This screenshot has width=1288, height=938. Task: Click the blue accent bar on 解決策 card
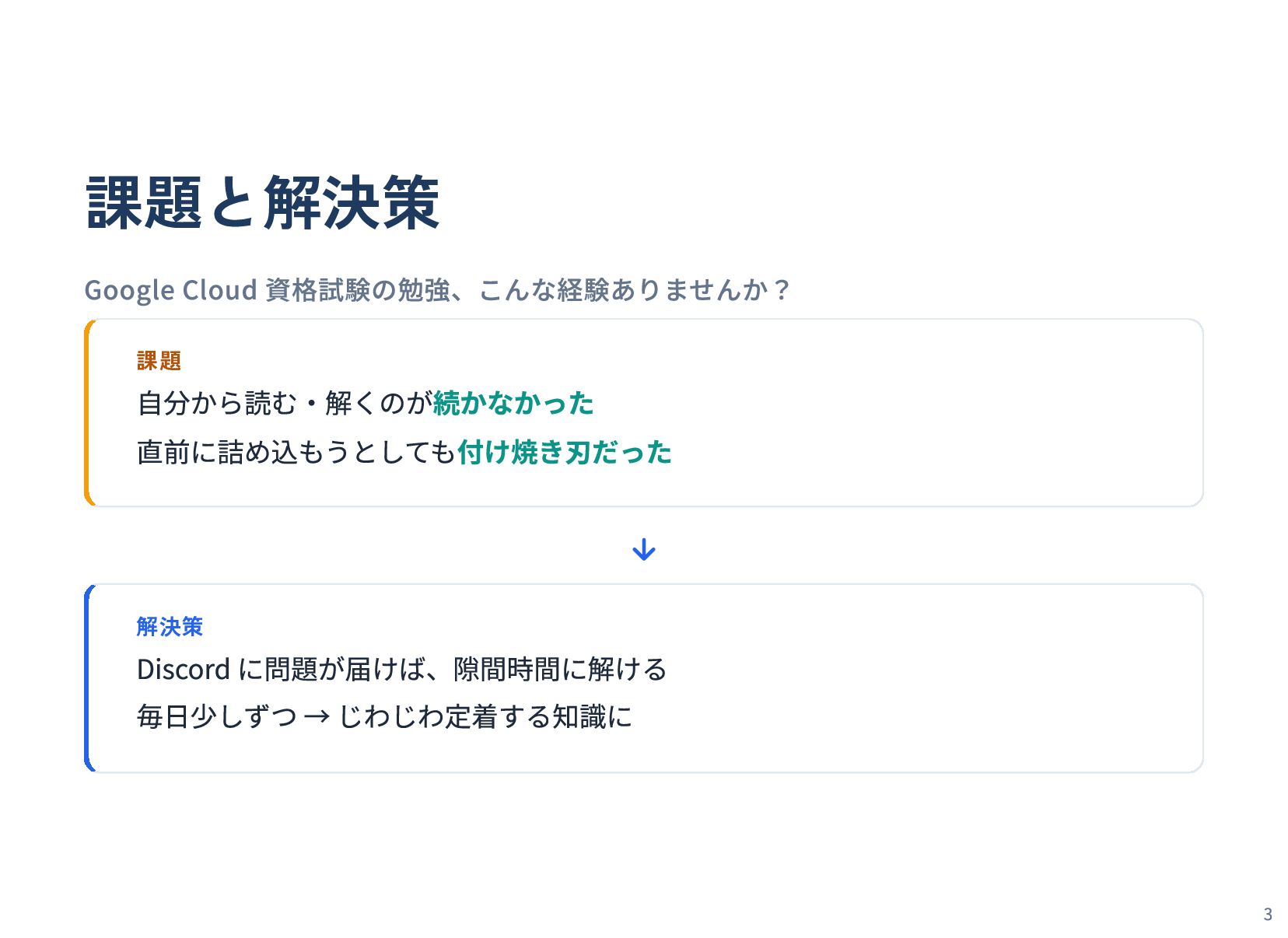coord(87,678)
